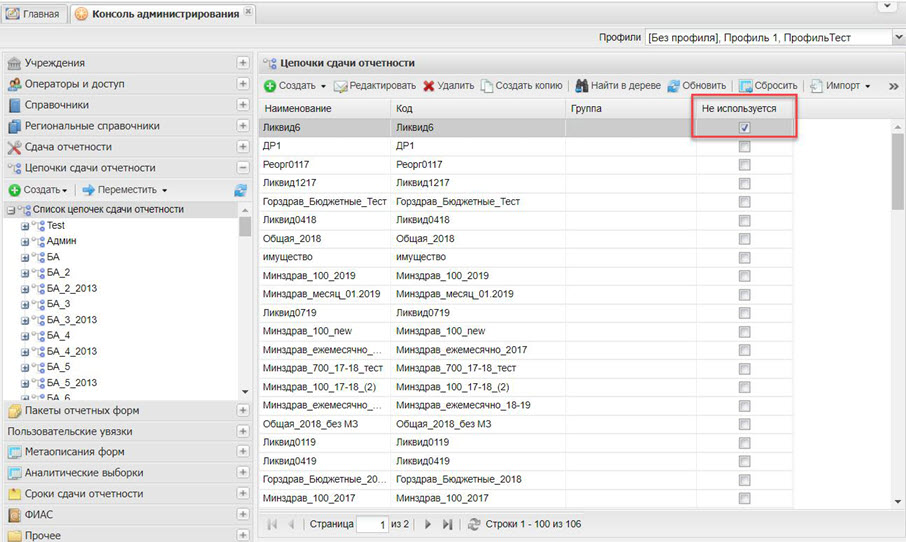Switch to the Главная tab
Image resolution: width=906 pixels, height=542 pixels.
pyautogui.click(x=35, y=14)
